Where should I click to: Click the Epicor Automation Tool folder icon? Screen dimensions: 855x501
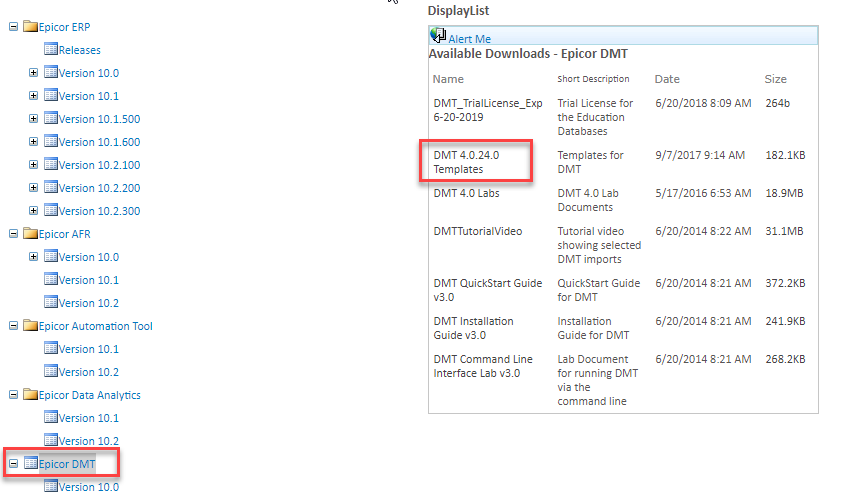(31, 325)
